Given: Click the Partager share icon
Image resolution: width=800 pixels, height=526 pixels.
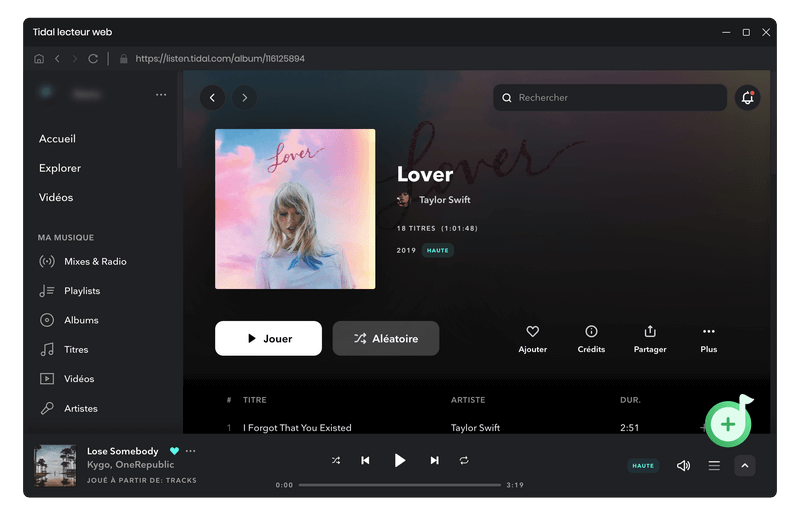Looking at the screenshot, I should pyautogui.click(x=650, y=332).
